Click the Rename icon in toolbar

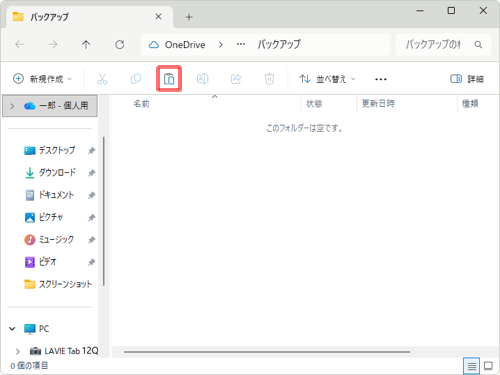pyautogui.click(x=202, y=79)
